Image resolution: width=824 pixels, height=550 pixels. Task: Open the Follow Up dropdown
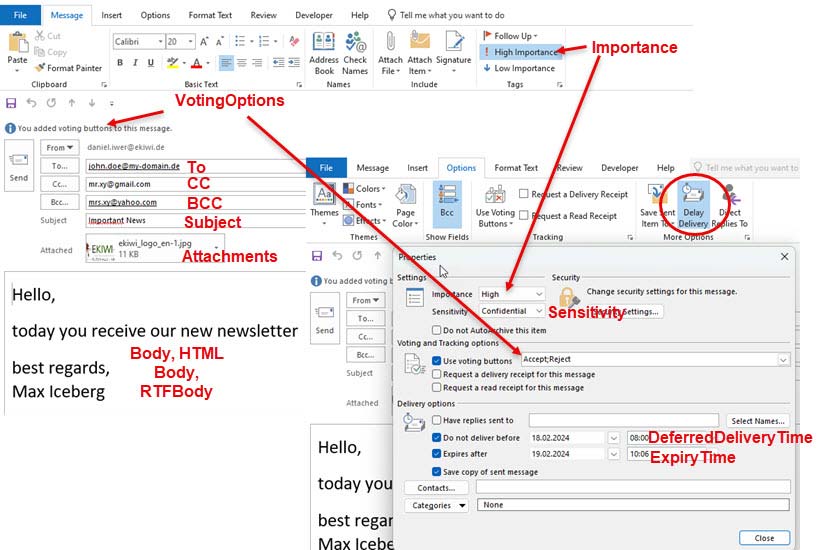tap(510, 36)
